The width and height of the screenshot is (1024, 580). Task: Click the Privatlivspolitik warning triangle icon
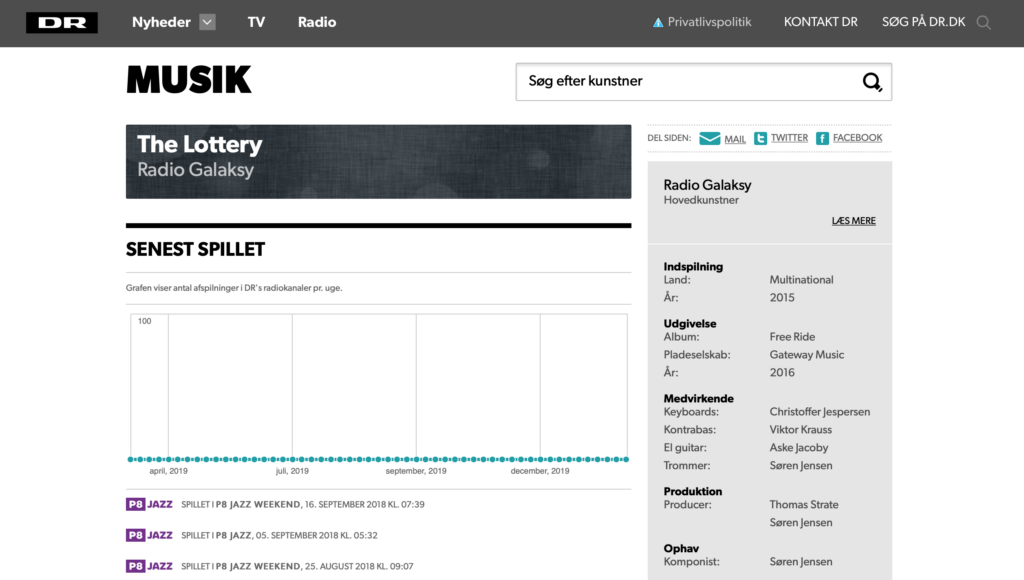click(x=658, y=22)
